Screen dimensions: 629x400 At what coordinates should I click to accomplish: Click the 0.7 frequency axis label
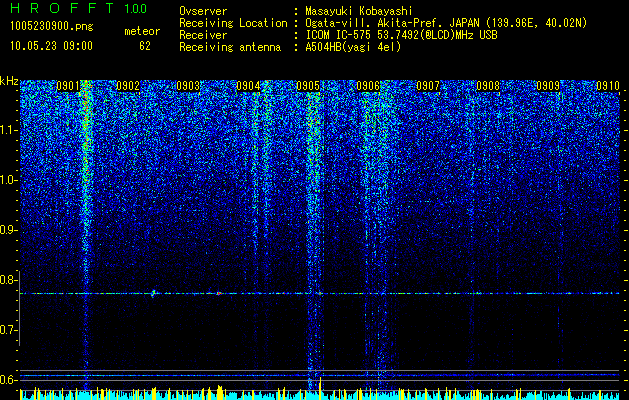pos(8,330)
